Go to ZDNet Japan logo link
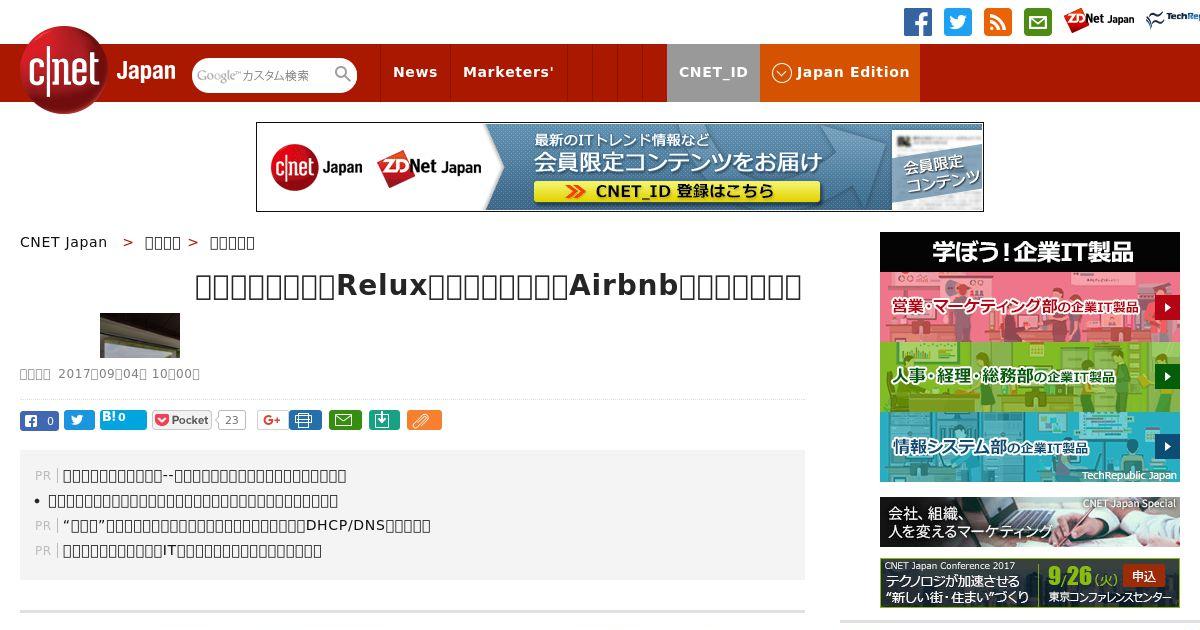 1099,20
